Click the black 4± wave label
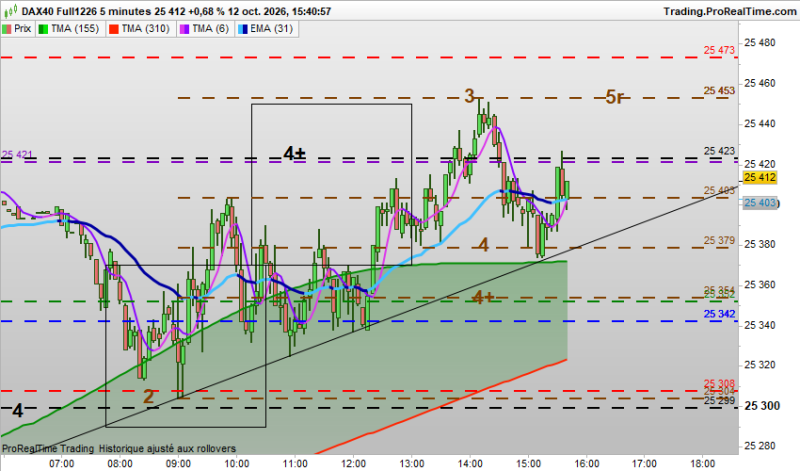Image resolution: width=800 pixels, height=471 pixels. pos(294,153)
